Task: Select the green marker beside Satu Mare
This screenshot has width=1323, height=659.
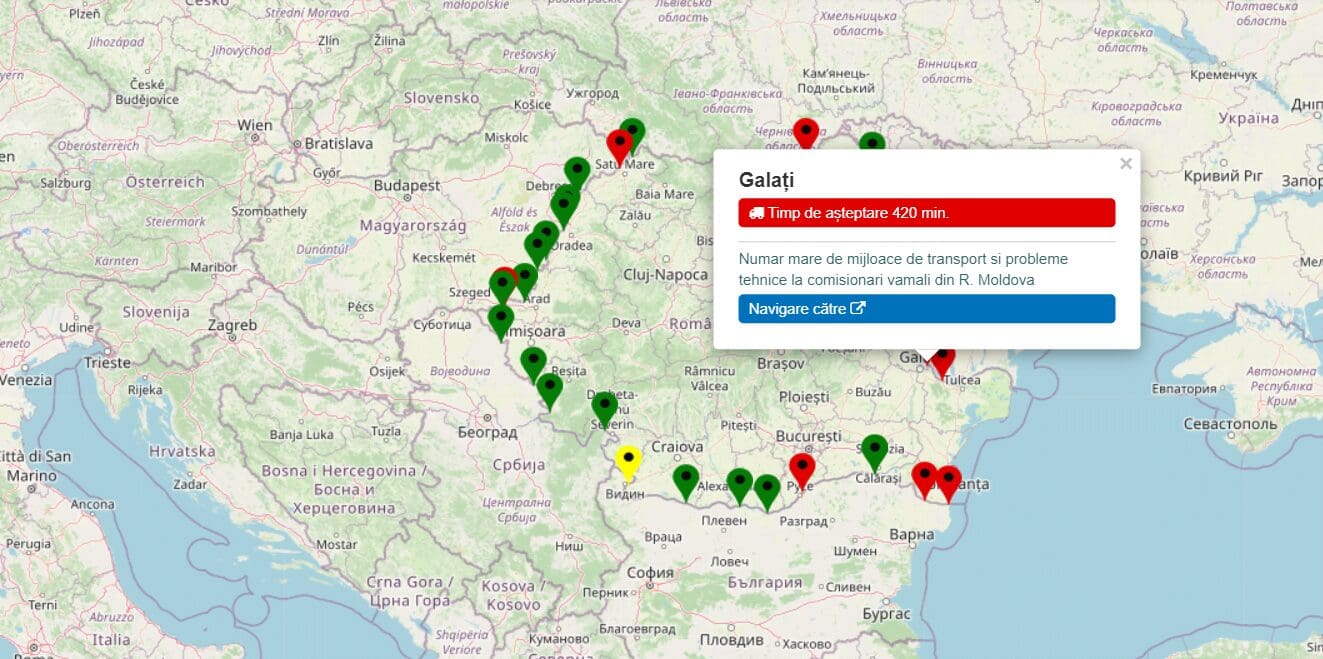Action: (x=633, y=131)
